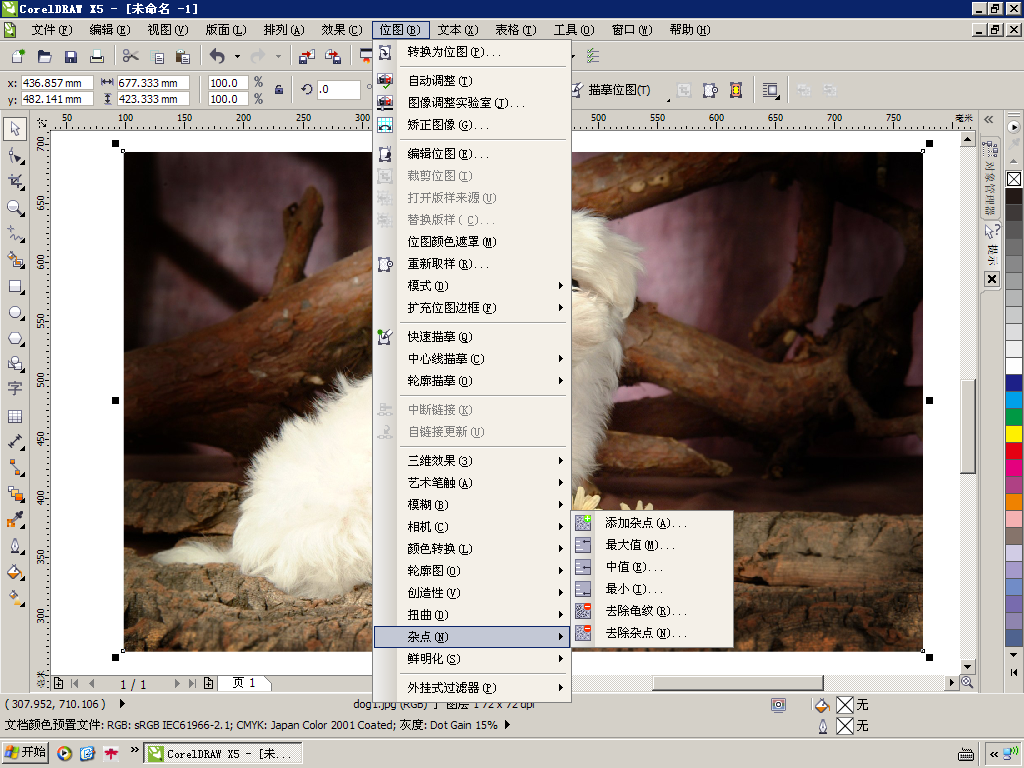Click the Save icon in toolbar
Image resolution: width=1024 pixels, height=768 pixels.
click(71, 57)
